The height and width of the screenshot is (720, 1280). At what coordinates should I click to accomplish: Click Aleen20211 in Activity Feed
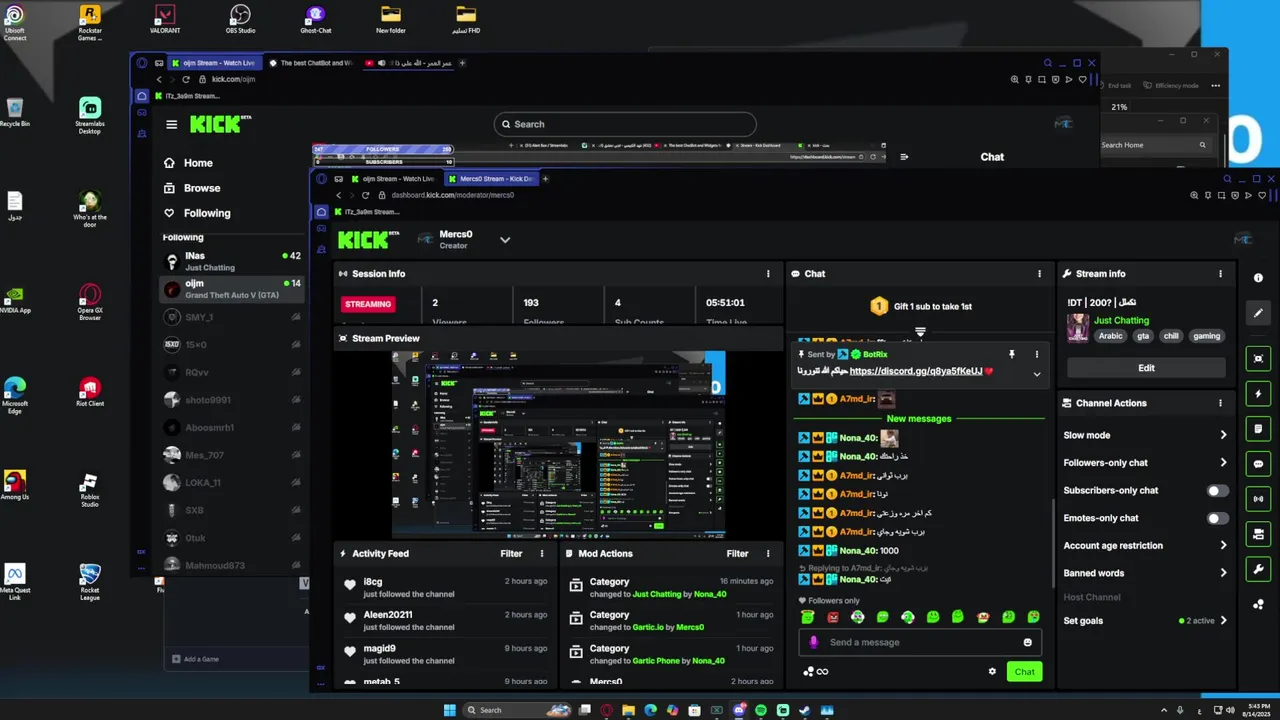(x=387, y=615)
